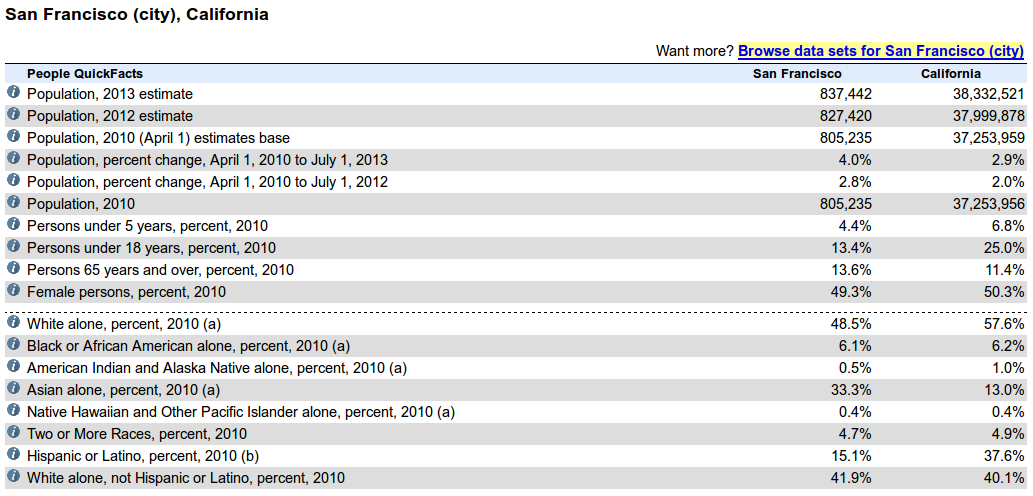Show info for Two or More Races

pos(14,432)
